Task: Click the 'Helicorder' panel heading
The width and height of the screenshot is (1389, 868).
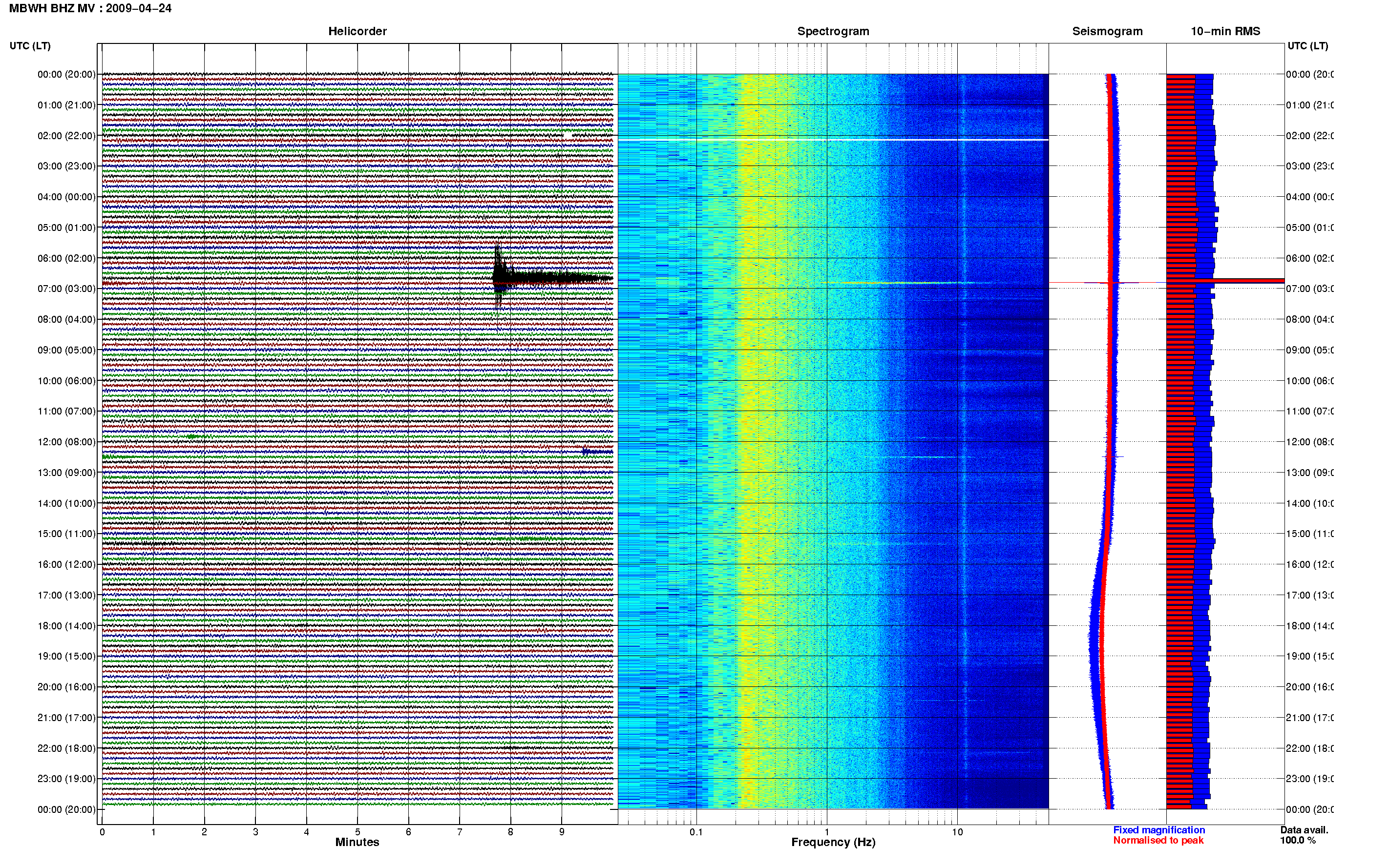Action: point(357,31)
